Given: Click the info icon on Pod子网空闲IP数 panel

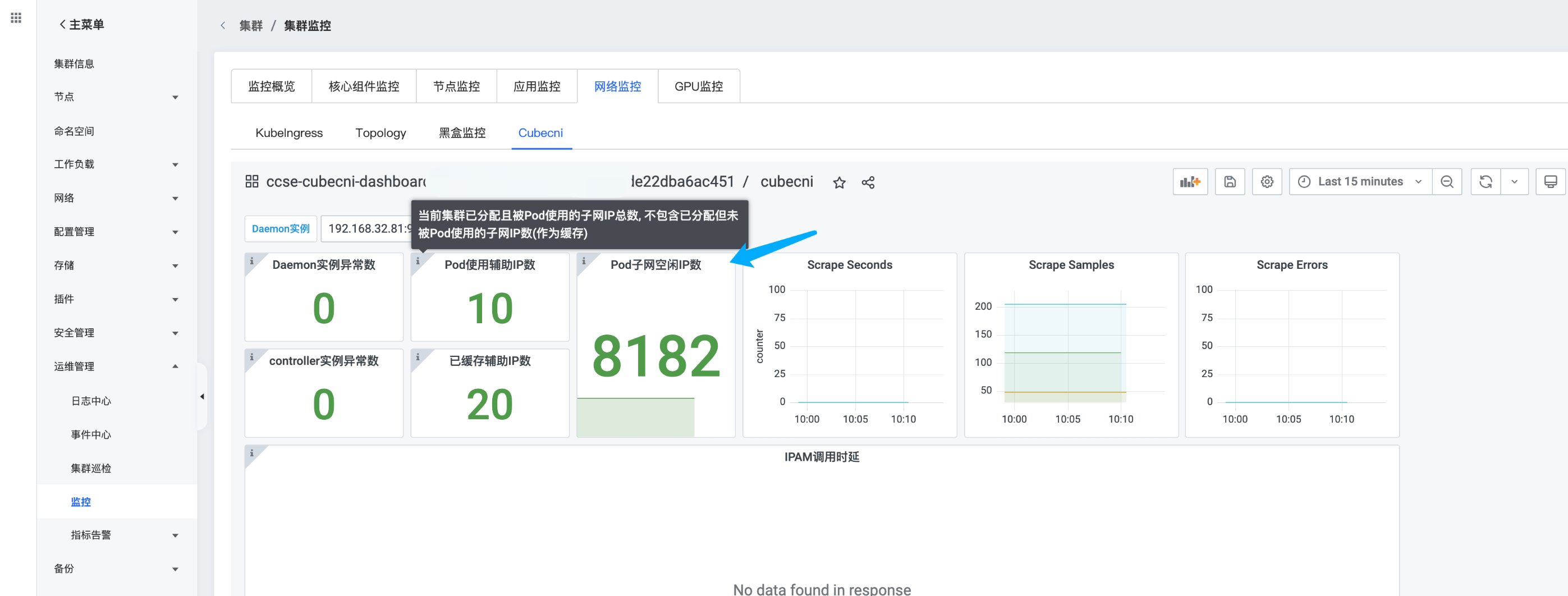Looking at the screenshot, I should tap(584, 261).
